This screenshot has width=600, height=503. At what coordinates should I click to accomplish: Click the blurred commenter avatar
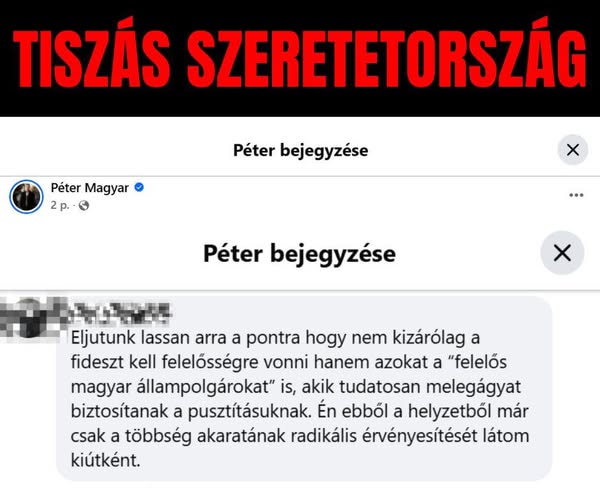coord(28,317)
